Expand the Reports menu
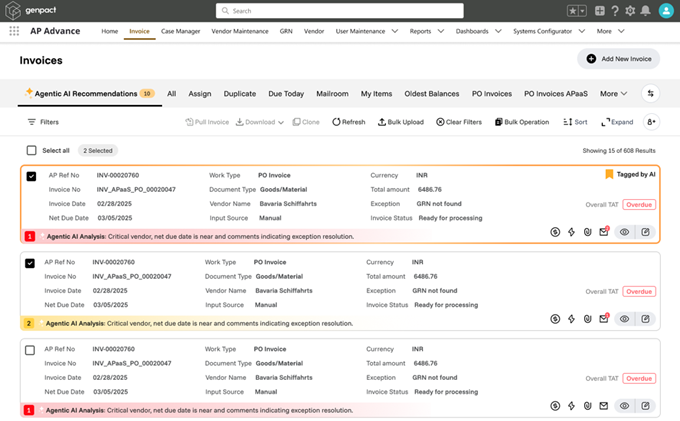The height and width of the screenshot is (421, 680). click(x=427, y=31)
